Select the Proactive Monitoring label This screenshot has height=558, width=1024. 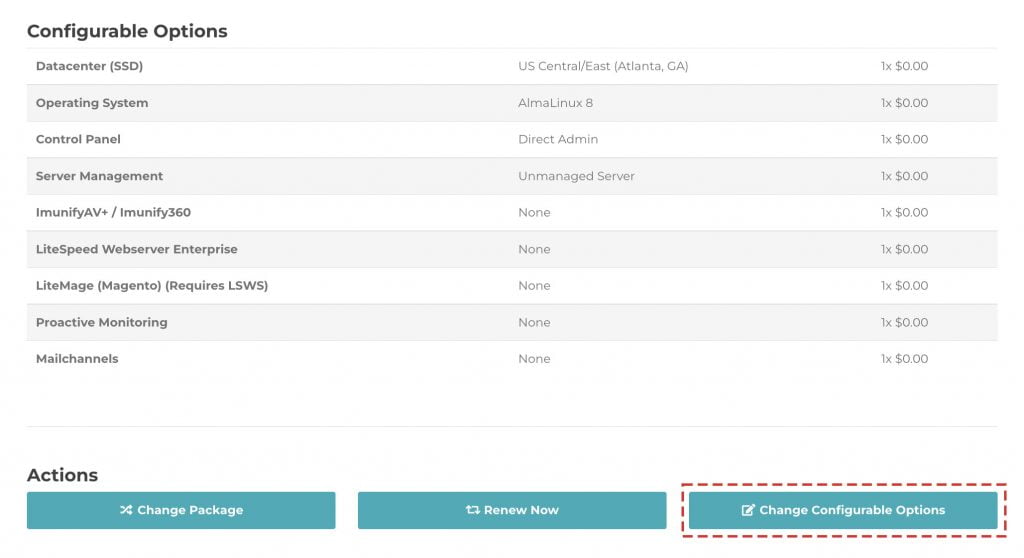[x=102, y=322]
